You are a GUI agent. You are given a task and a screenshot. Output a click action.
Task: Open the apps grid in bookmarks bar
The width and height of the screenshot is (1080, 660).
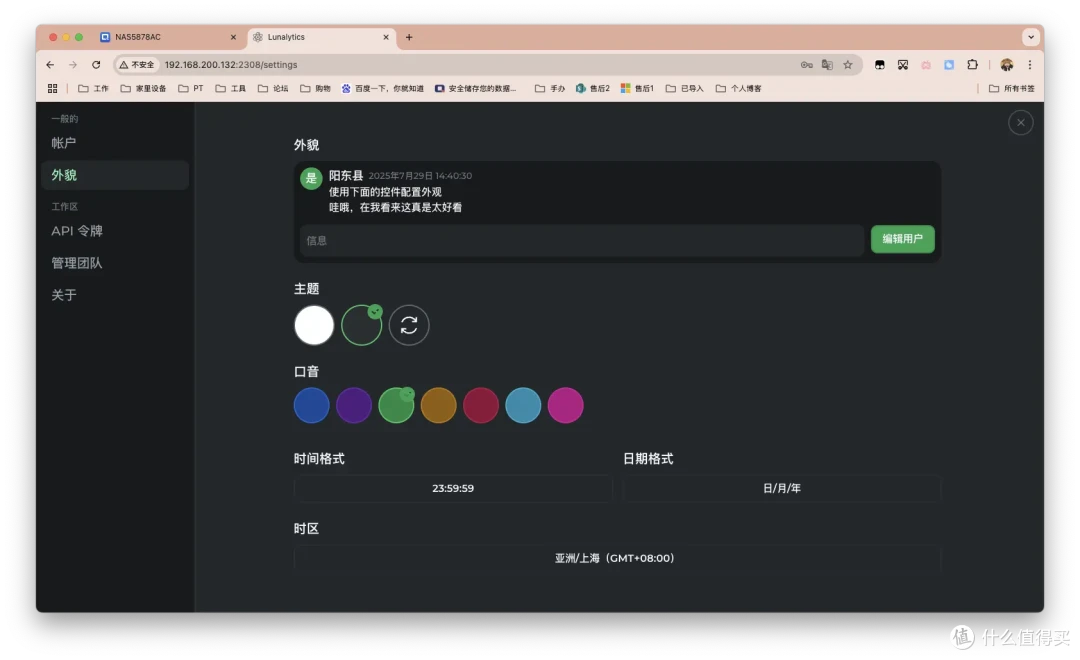pos(52,88)
